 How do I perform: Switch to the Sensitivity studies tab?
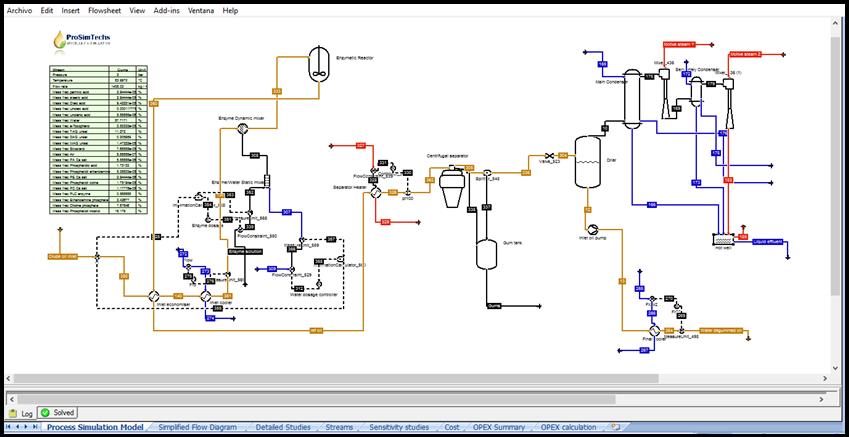coord(398,427)
